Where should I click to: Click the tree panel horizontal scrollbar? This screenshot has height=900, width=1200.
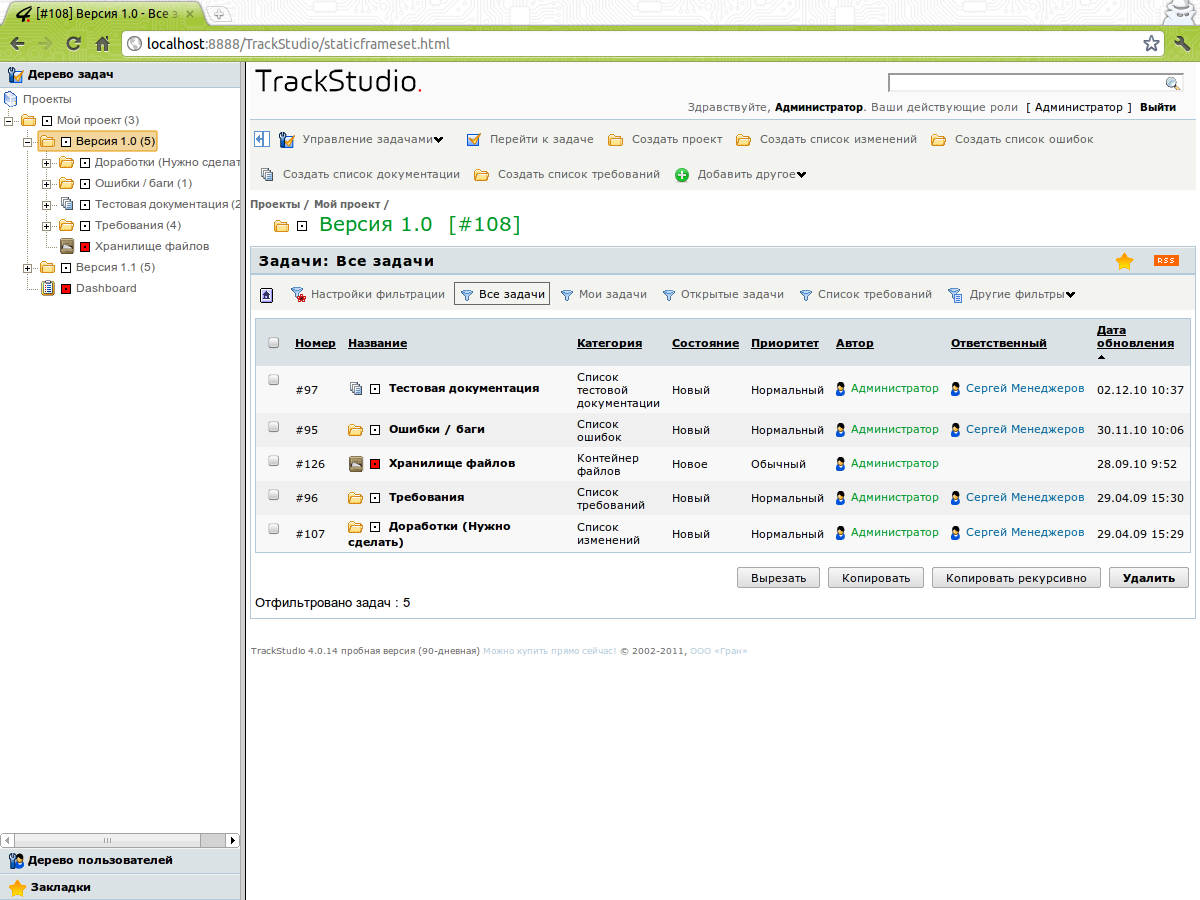tap(120, 841)
